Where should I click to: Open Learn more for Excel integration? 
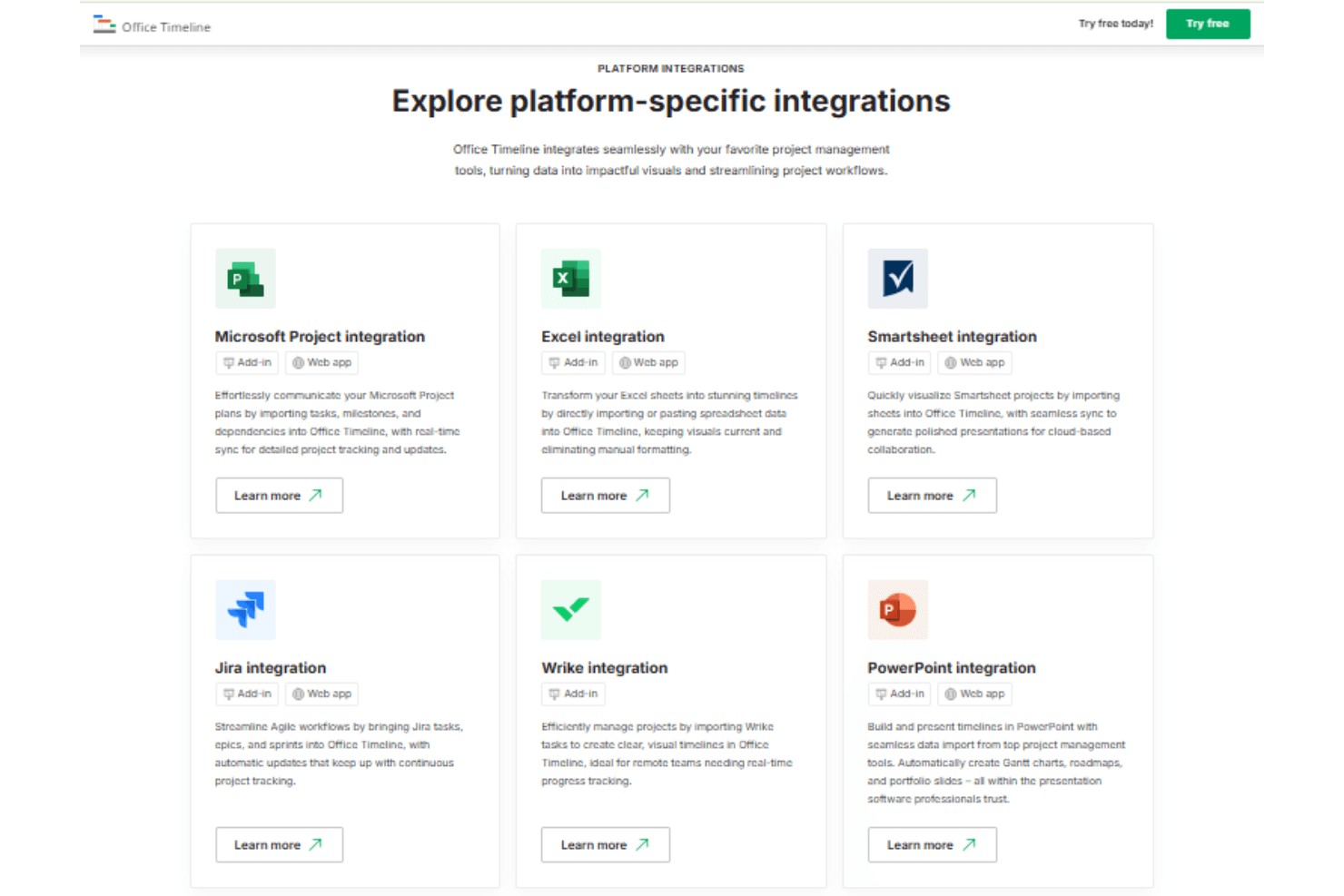coord(606,496)
